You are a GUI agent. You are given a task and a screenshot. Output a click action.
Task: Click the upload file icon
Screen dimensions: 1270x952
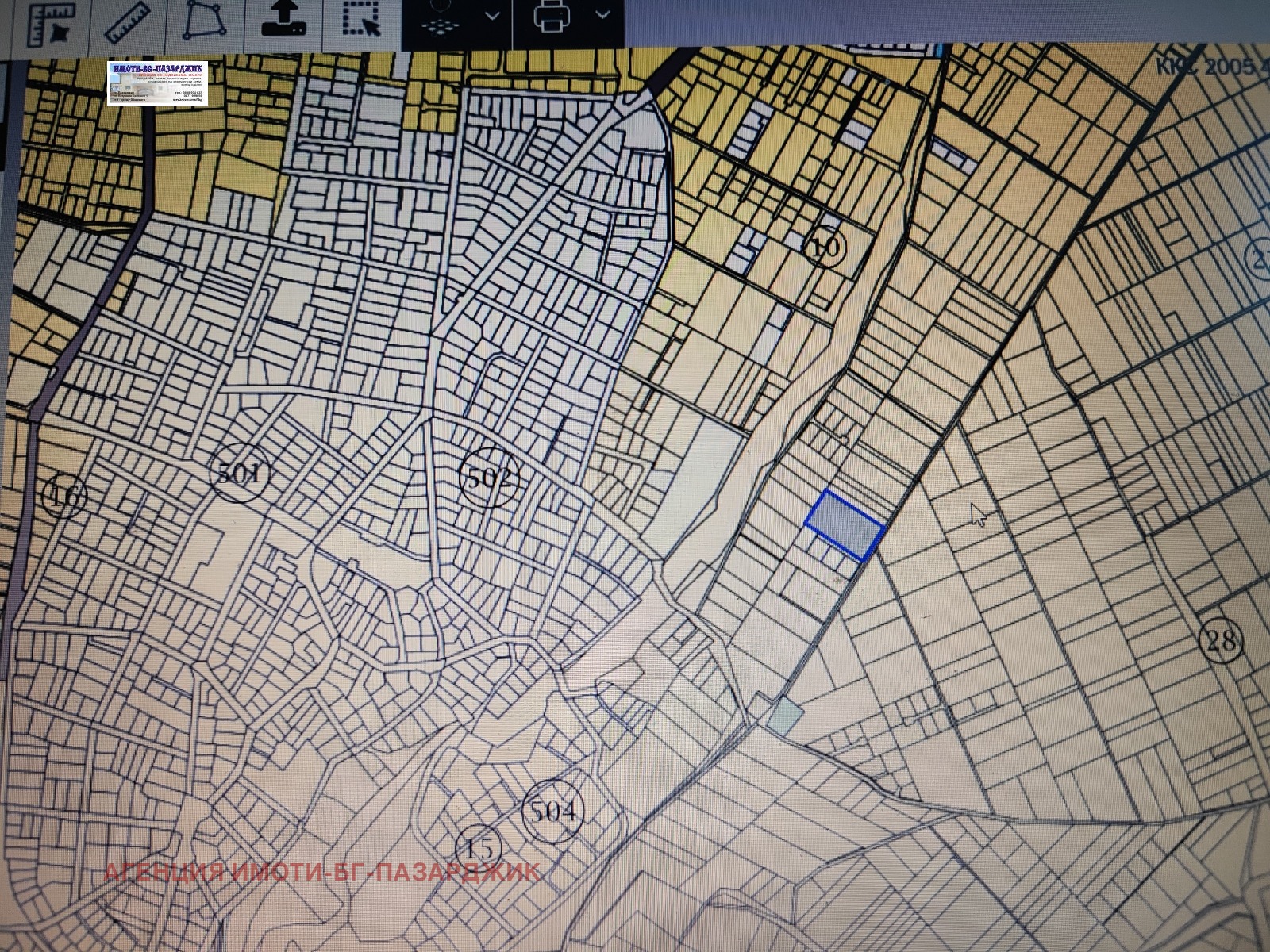(x=284, y=21)
